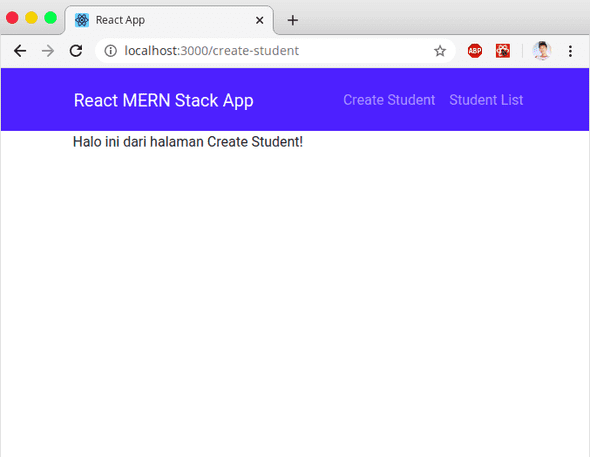Bookmark this page with the star icon
The width and height of the screenshot is (590, 457).
pos(440,51)
